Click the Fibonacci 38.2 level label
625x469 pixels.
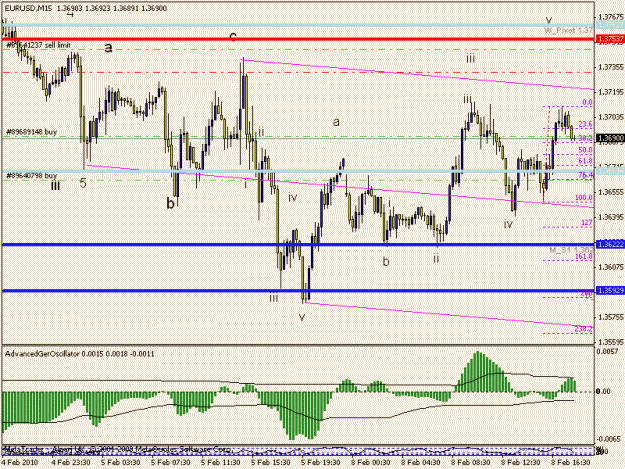pyautogui.click(x=585, y=138)
